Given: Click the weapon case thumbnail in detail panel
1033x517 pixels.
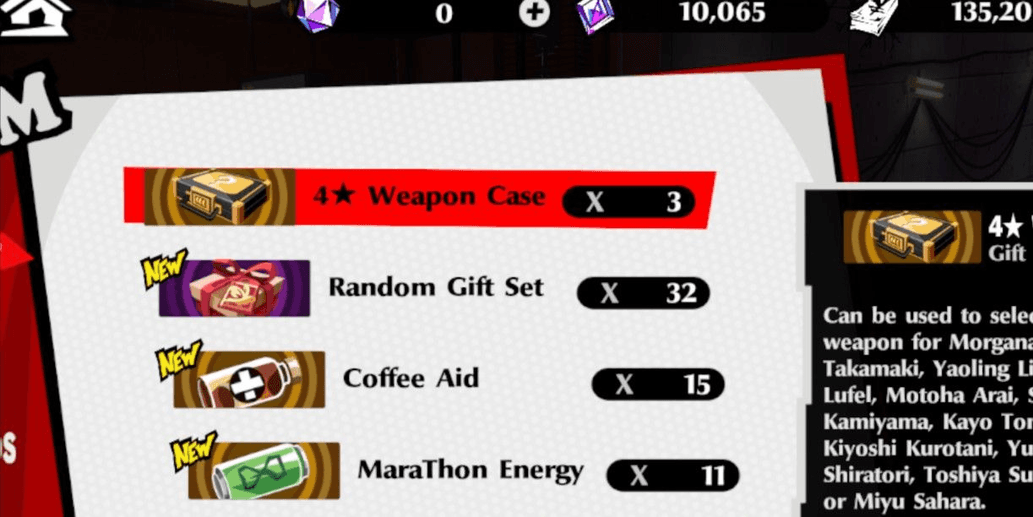Looking at the screenshot, I should [x=912, y=237].
